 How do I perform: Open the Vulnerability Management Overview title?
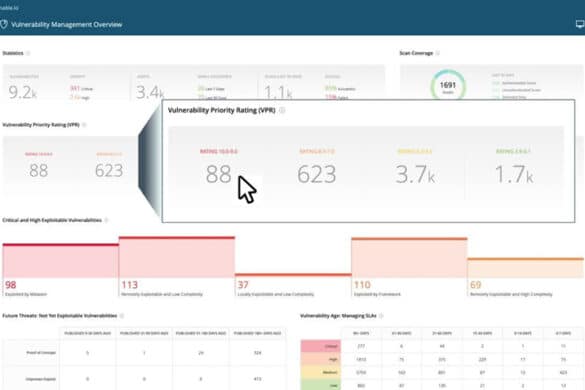(66, 25)
